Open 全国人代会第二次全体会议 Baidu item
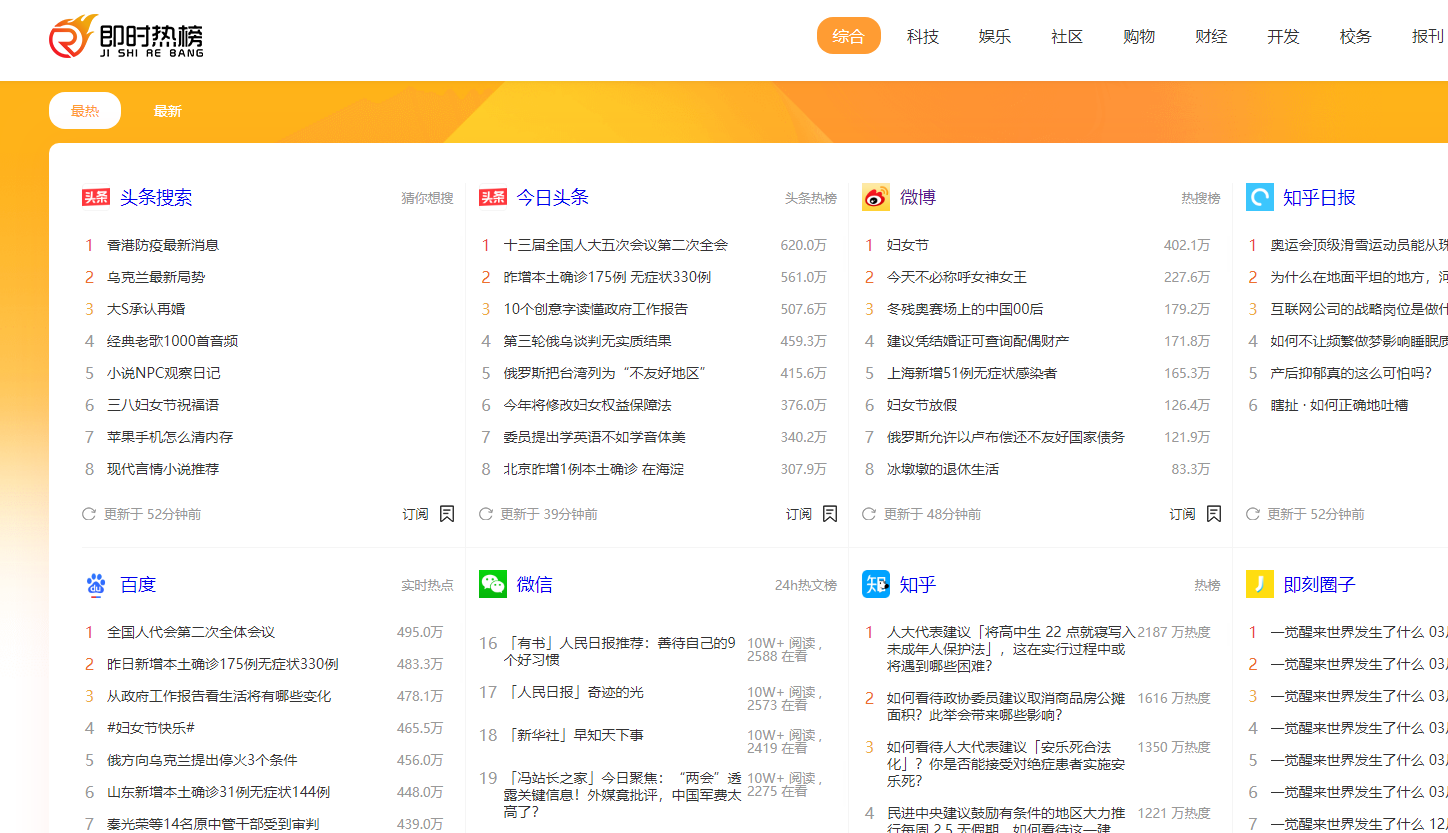Screen dimensions: 1448x833 pyautogui.click(x=191, y=632)
